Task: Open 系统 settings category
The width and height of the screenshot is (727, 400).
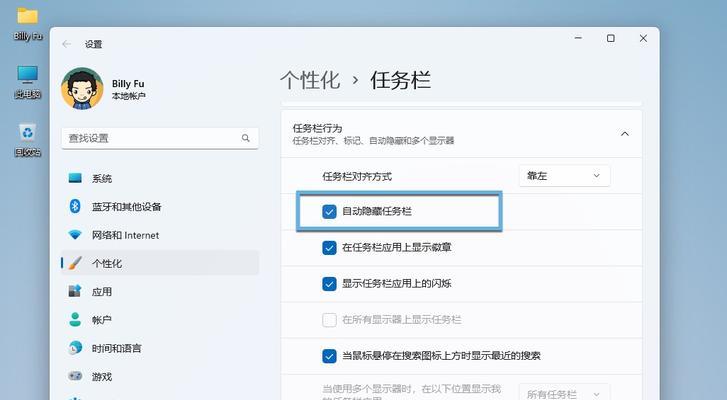Action: pyautogui.click(x=160, y=178)
